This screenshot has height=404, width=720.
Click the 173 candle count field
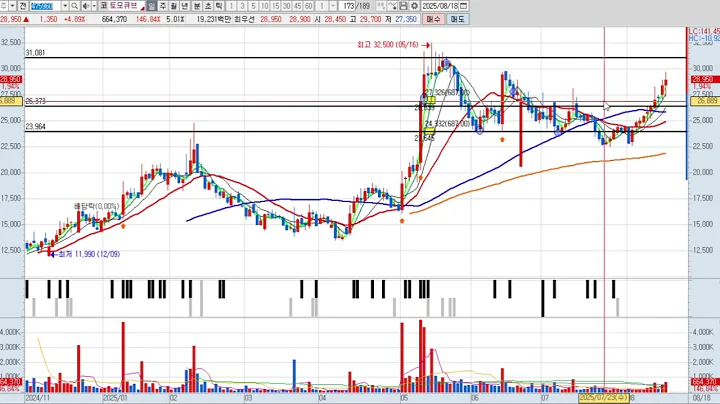(x=348, y=6)
